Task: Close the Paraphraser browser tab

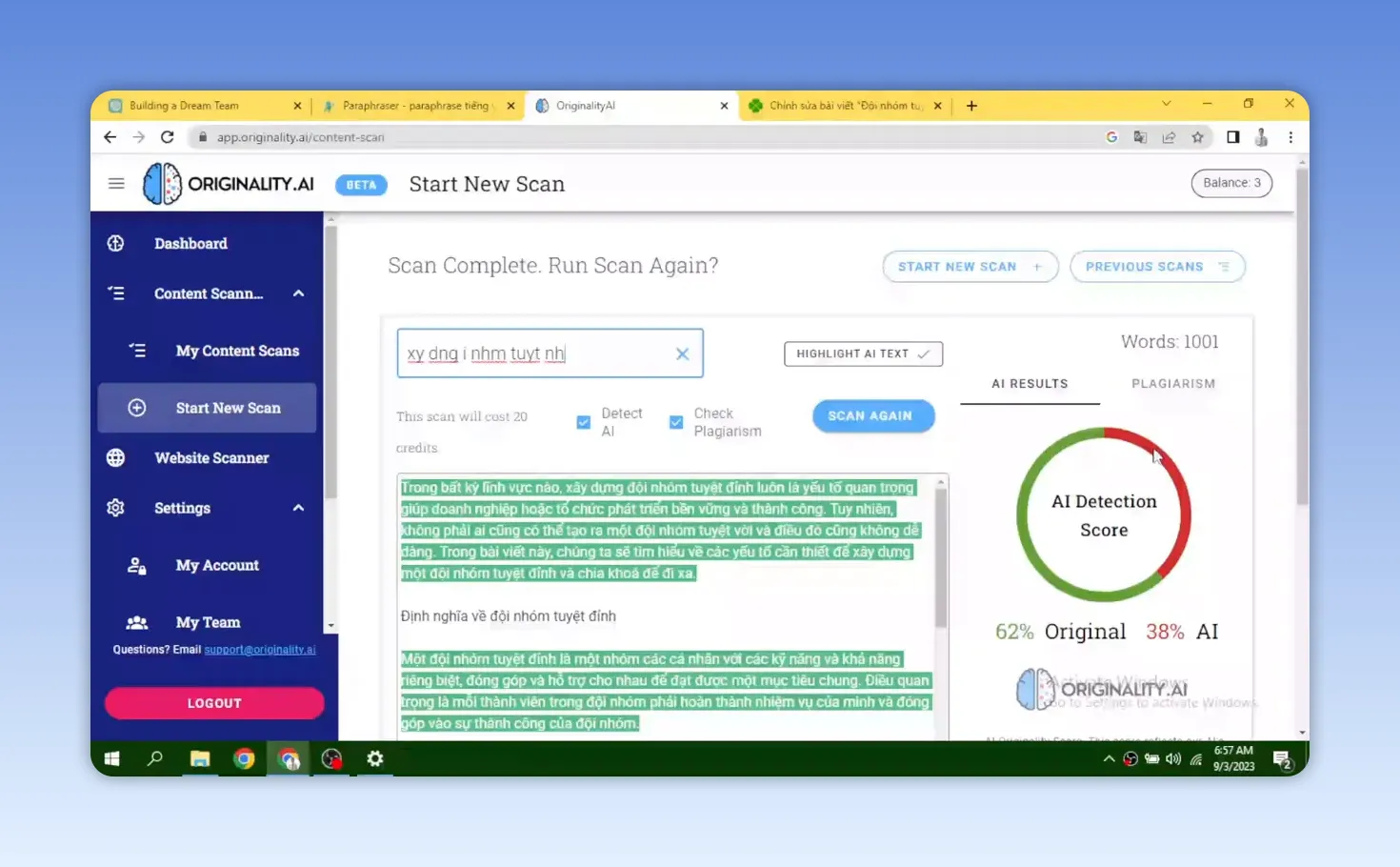Action: (x=510, y=106)
